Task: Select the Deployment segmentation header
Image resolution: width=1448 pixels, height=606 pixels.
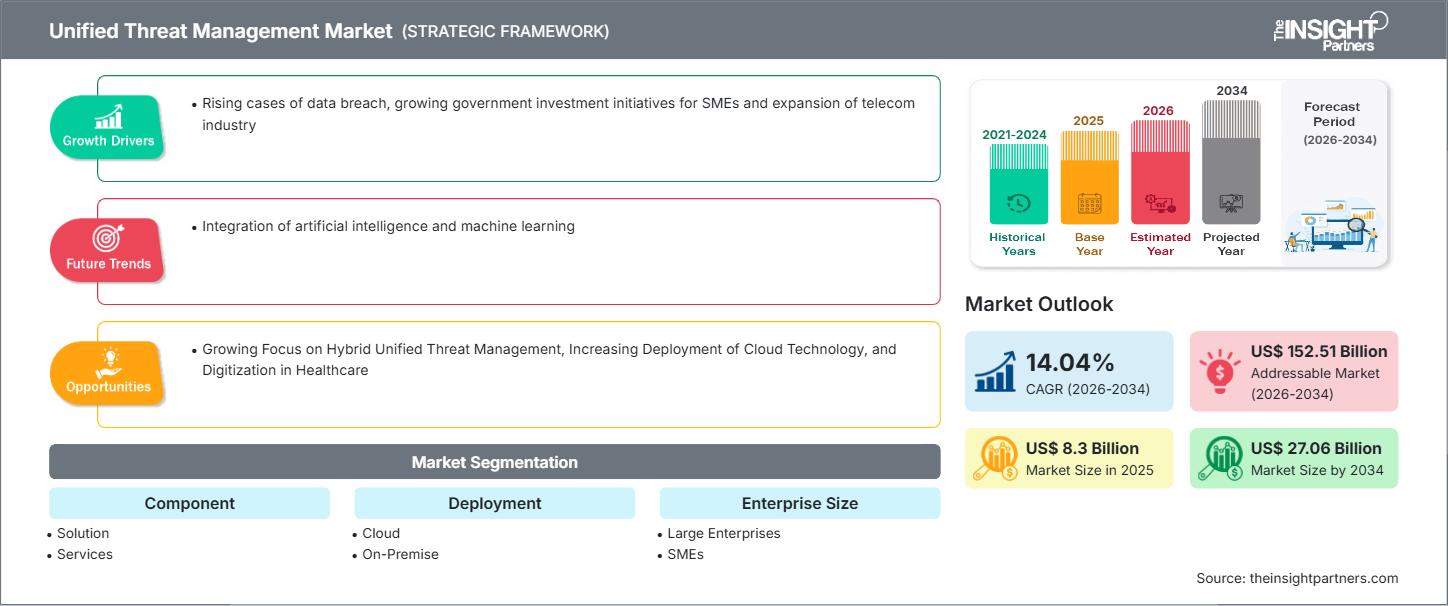Action: [x=494, y=503]
